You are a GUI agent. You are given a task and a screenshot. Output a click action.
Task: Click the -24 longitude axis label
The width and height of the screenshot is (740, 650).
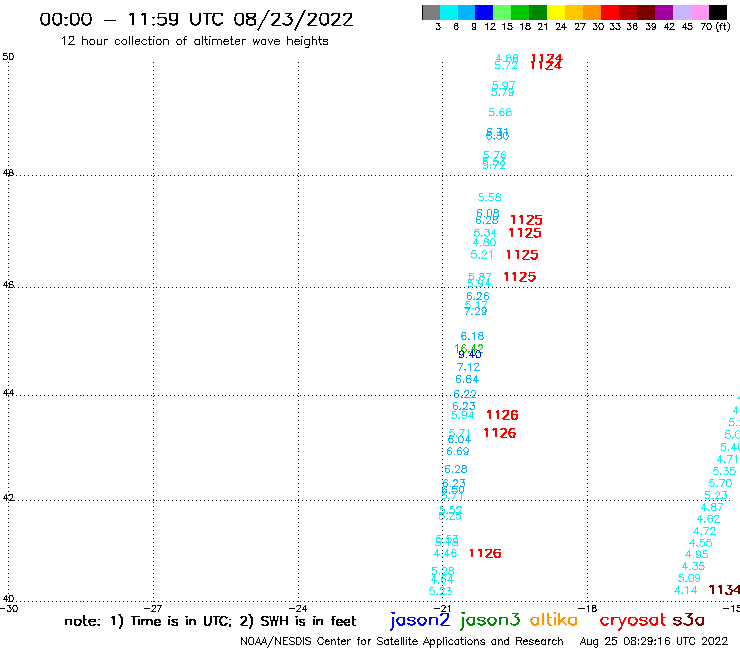tap(298, 608)
